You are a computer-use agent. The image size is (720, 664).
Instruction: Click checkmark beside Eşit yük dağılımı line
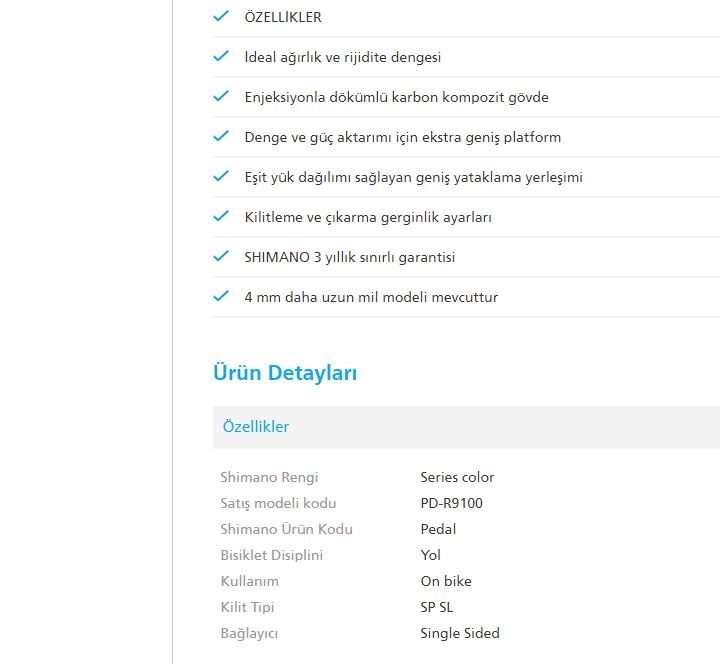(x=221, y=177)
